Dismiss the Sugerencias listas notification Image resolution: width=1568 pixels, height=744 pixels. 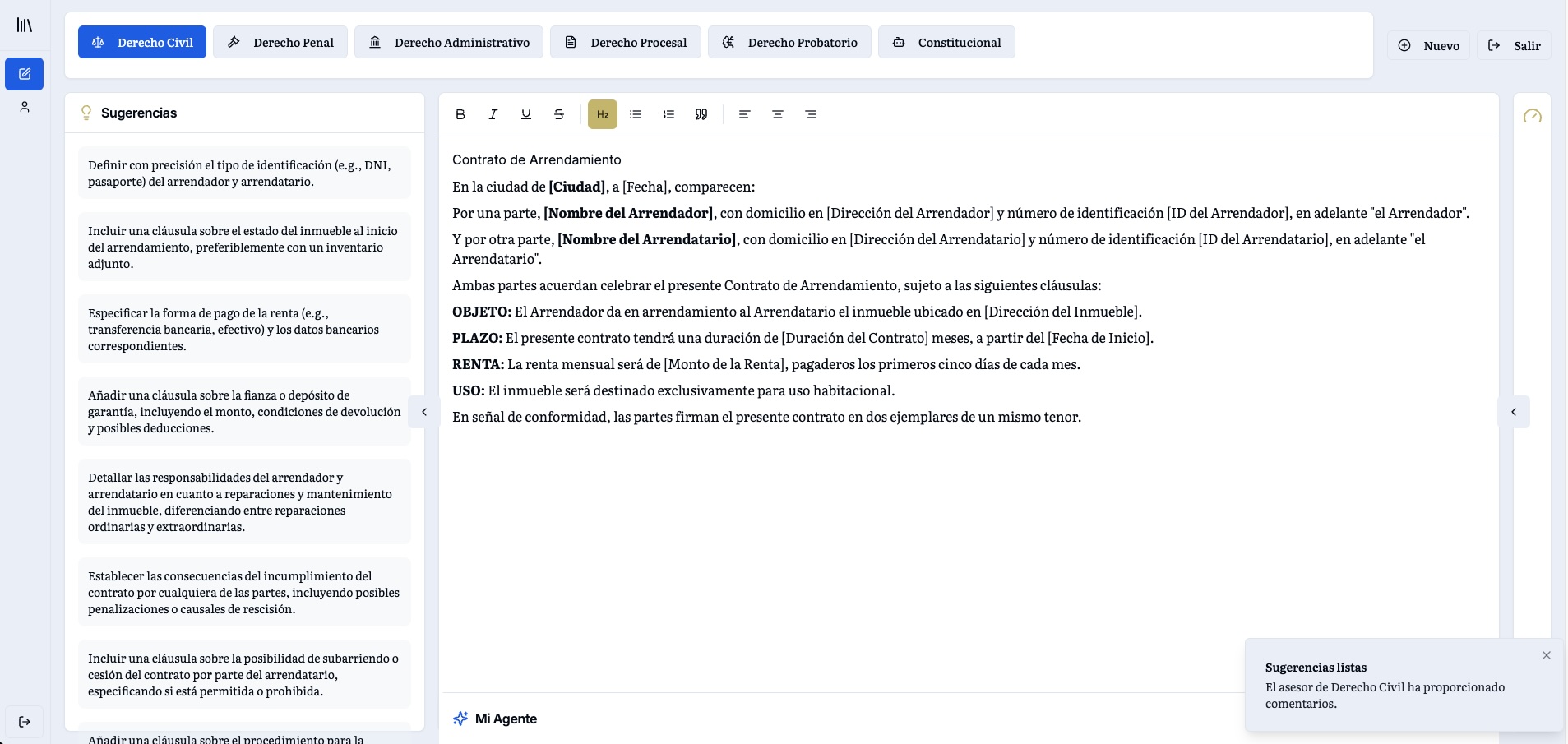tap(1546, 655)
